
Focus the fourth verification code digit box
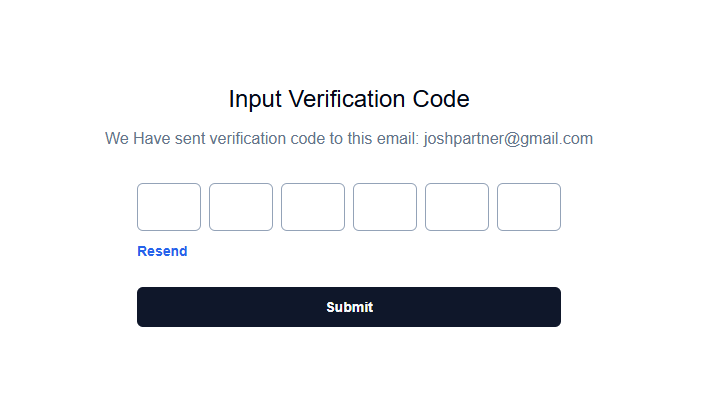385,207
